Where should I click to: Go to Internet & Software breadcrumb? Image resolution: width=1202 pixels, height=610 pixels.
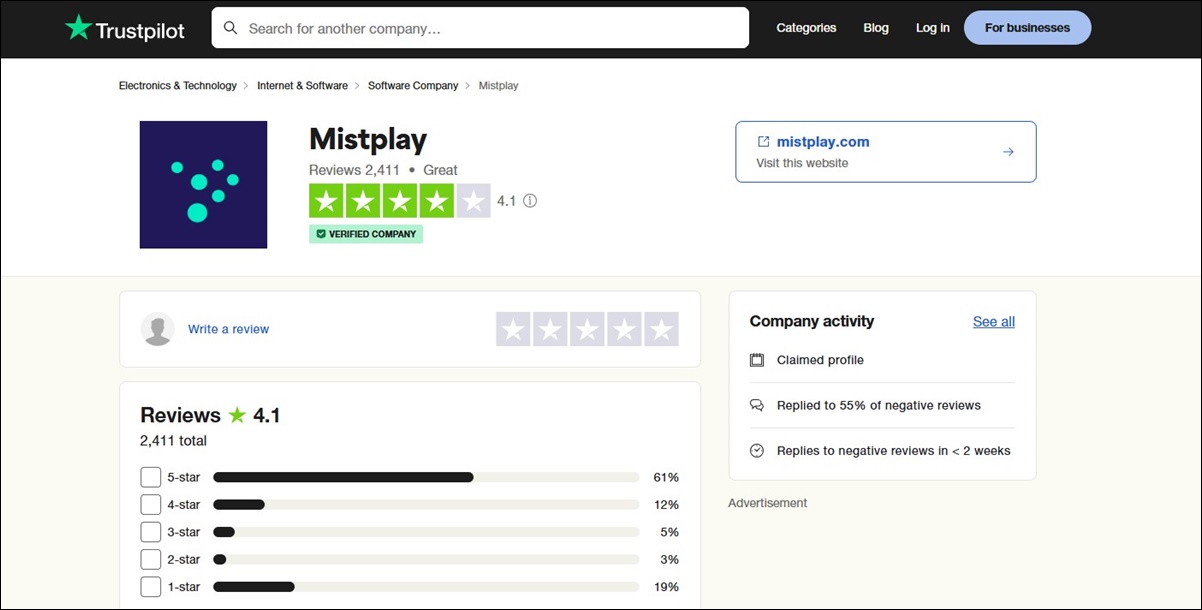pos(302,86)
